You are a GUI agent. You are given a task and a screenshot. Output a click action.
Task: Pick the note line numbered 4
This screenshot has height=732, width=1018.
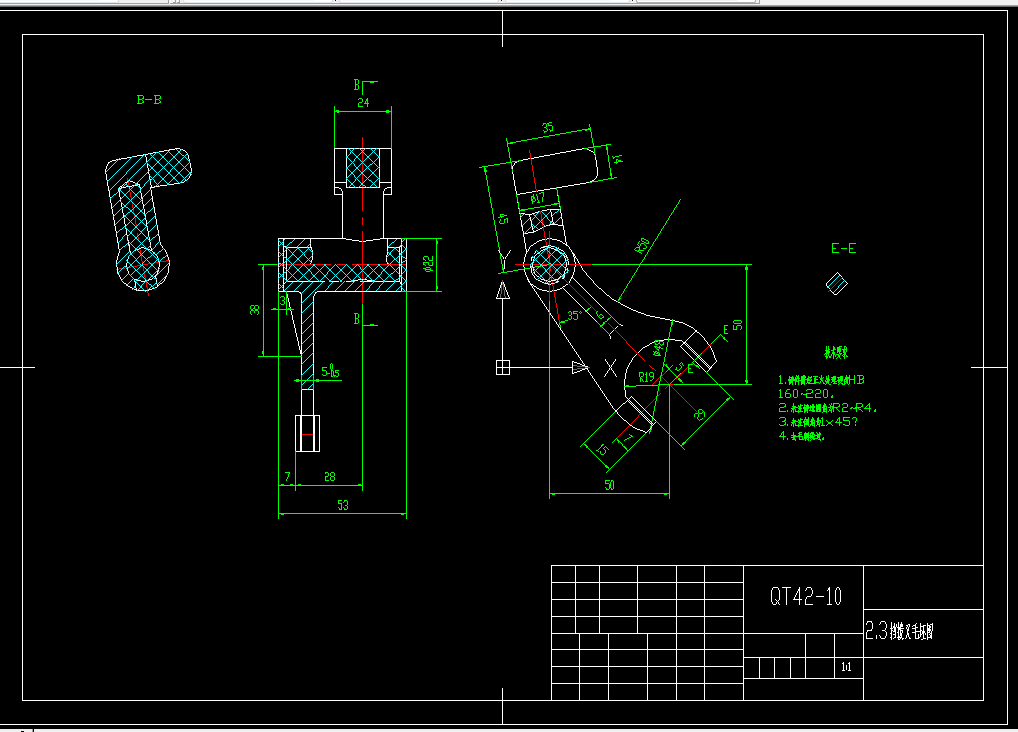[802, 436]
